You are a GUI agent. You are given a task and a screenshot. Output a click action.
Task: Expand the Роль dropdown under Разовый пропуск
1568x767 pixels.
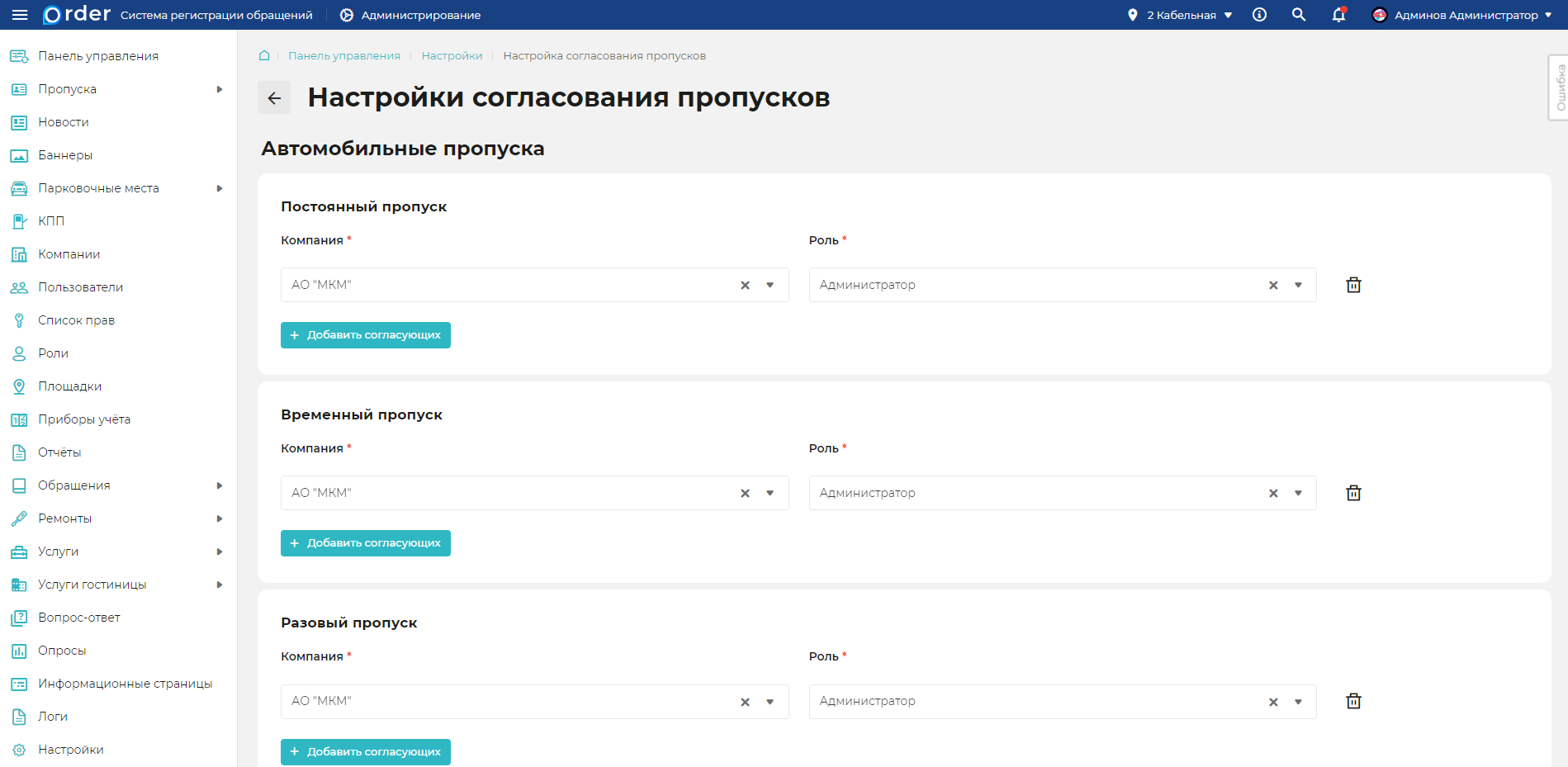point(1296,701)
